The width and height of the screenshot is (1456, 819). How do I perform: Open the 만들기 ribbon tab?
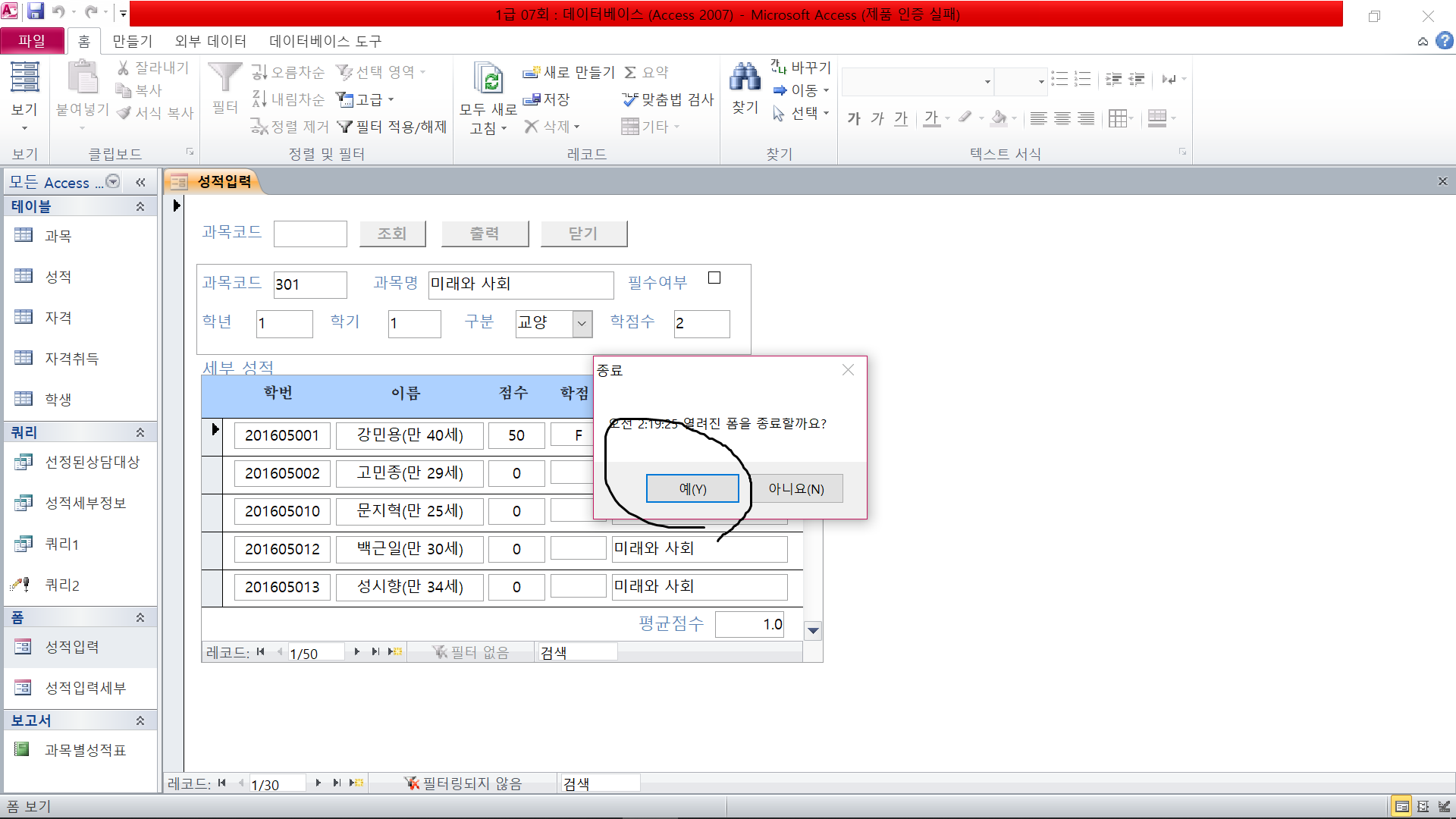(133, 41)
